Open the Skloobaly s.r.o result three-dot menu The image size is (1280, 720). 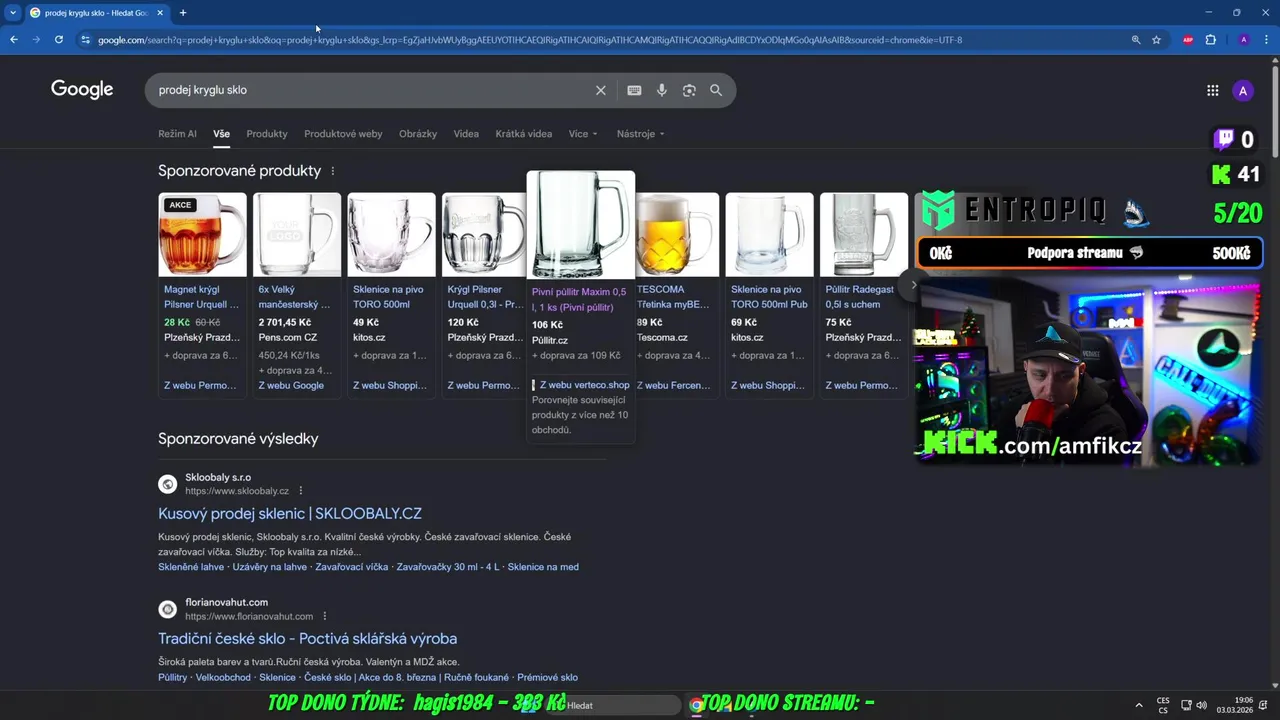tap(300, 491)
